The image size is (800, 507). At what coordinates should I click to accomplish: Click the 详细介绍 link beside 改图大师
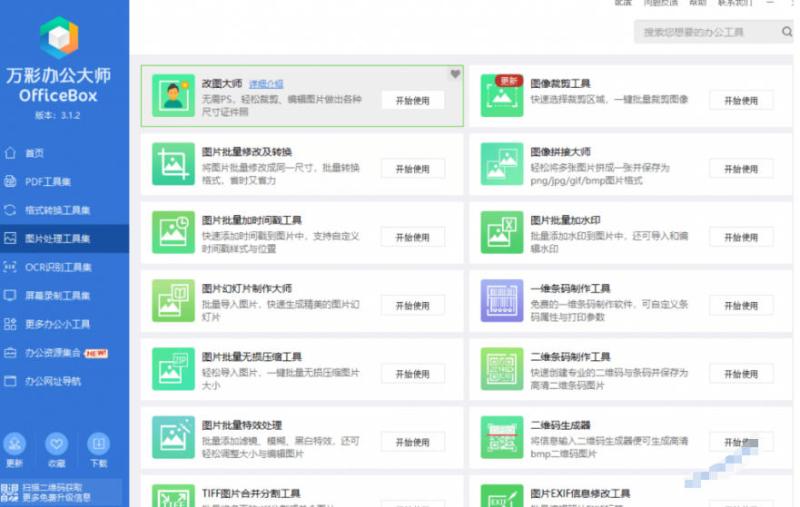[x=266, y=84]
